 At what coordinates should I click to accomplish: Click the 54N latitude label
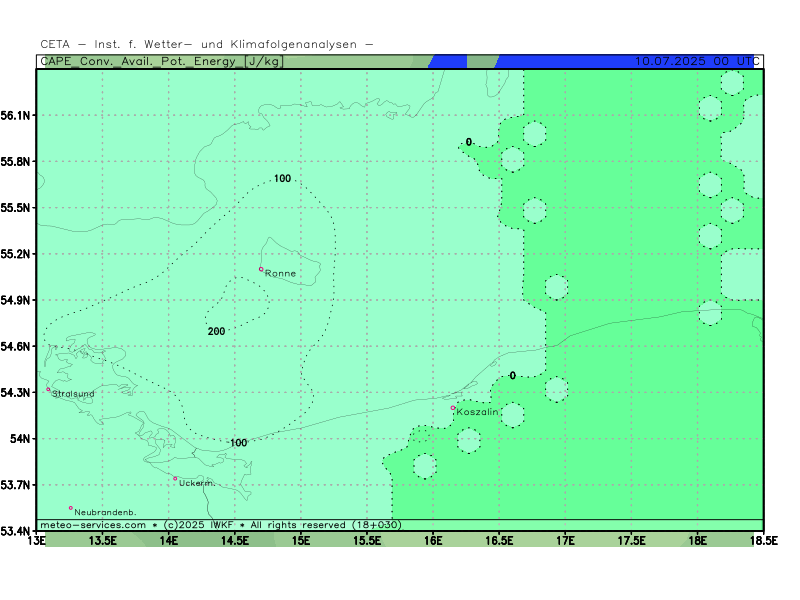click(x=20, y=439)
